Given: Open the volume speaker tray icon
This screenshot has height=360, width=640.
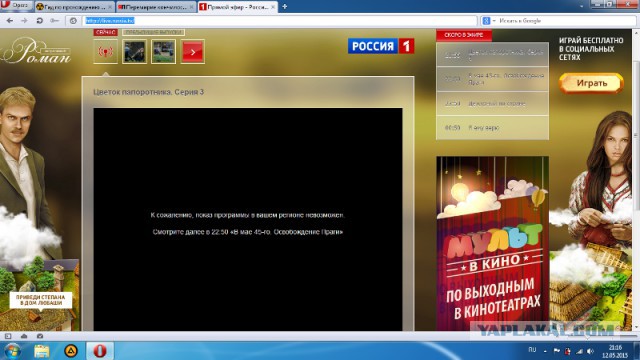Looking at the screenshot, I should click(590, 351).
